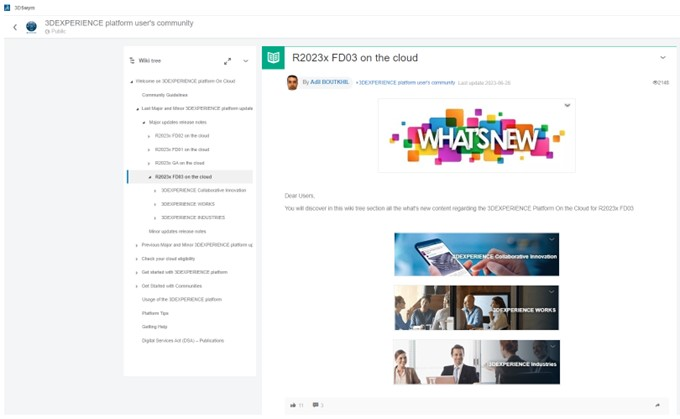Open the 3DEXPERIENCE Industries banner

(476, 362)
